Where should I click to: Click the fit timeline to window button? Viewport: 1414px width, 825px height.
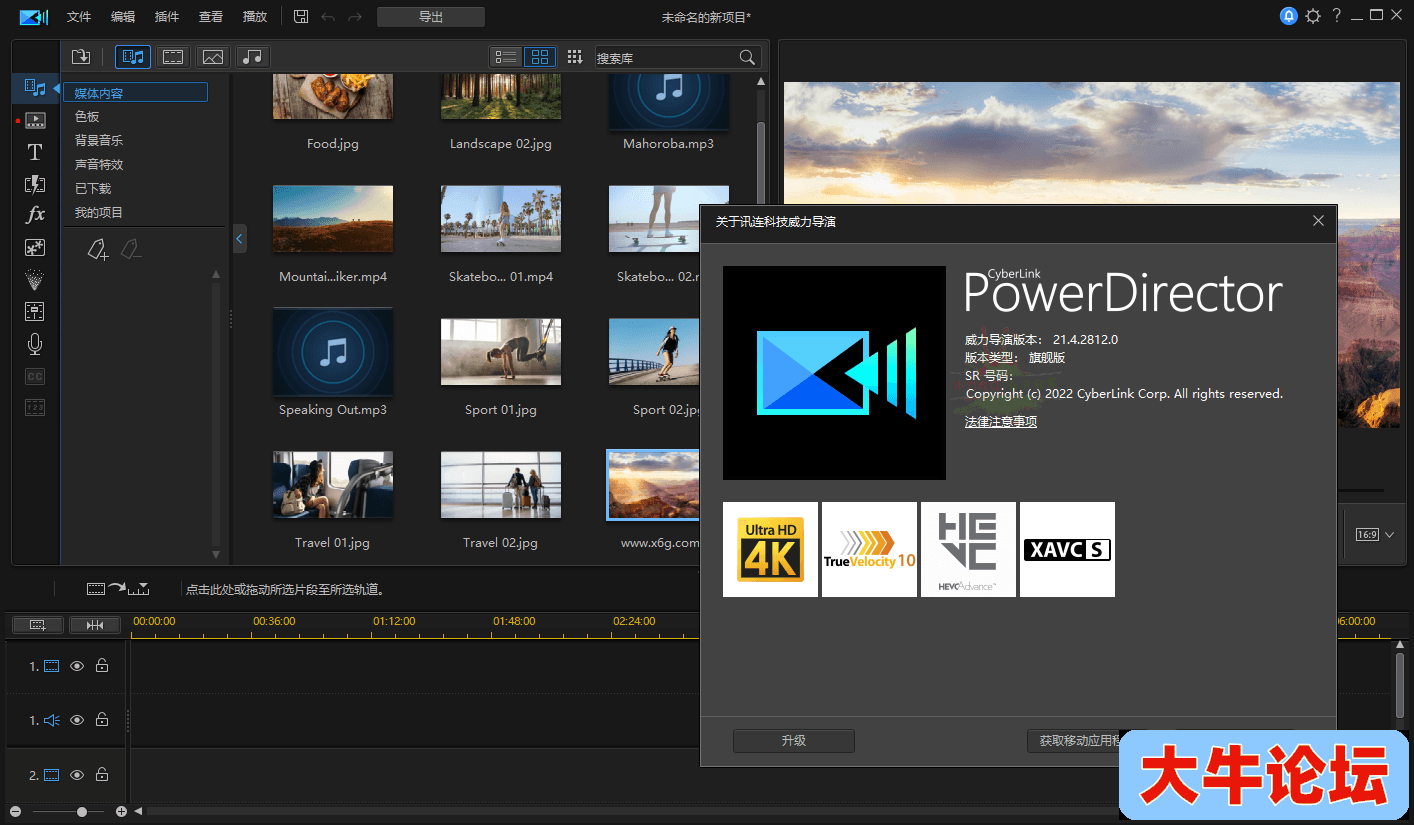95,625
